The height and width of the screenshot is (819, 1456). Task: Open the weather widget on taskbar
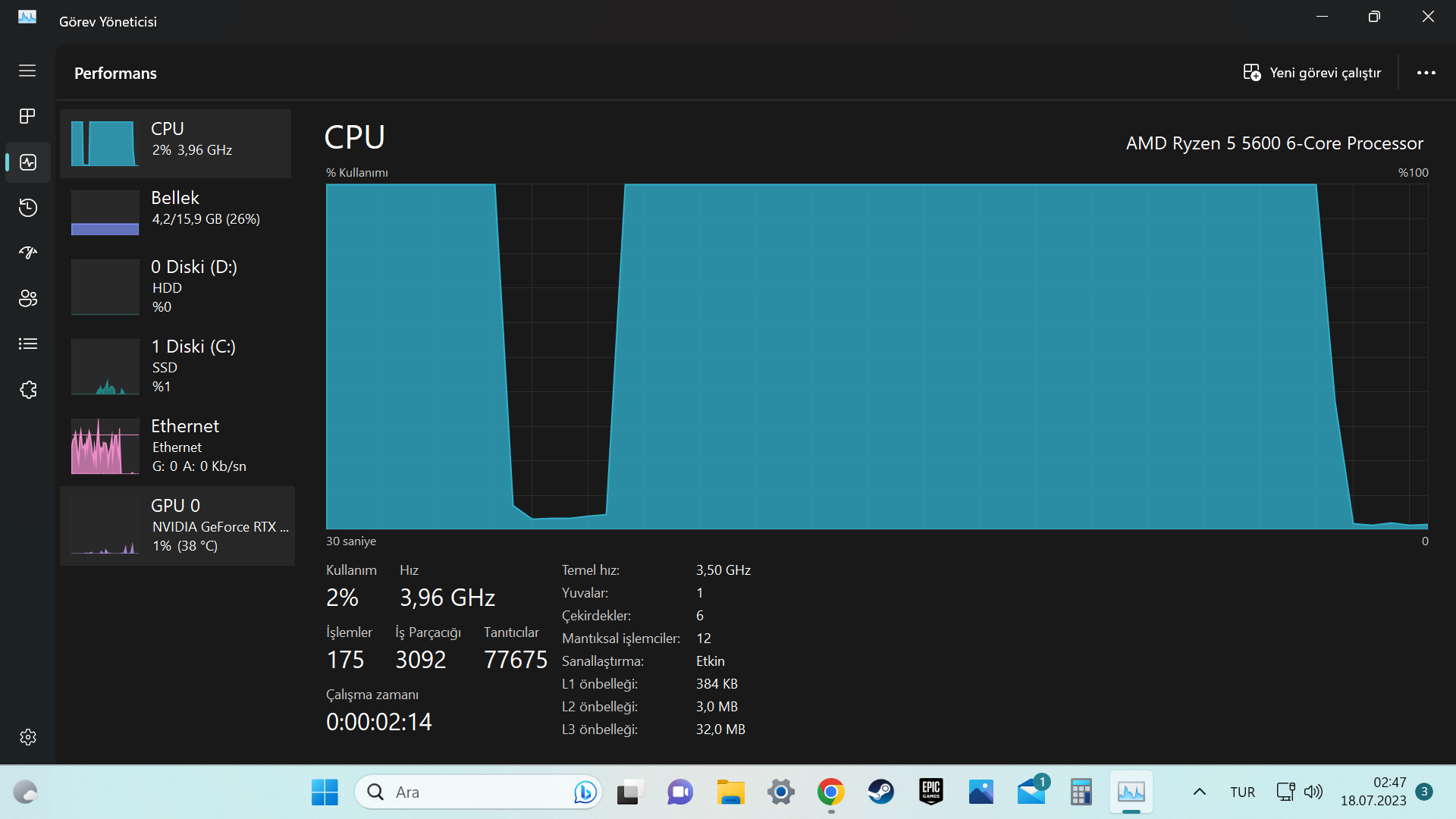[25, 792]
